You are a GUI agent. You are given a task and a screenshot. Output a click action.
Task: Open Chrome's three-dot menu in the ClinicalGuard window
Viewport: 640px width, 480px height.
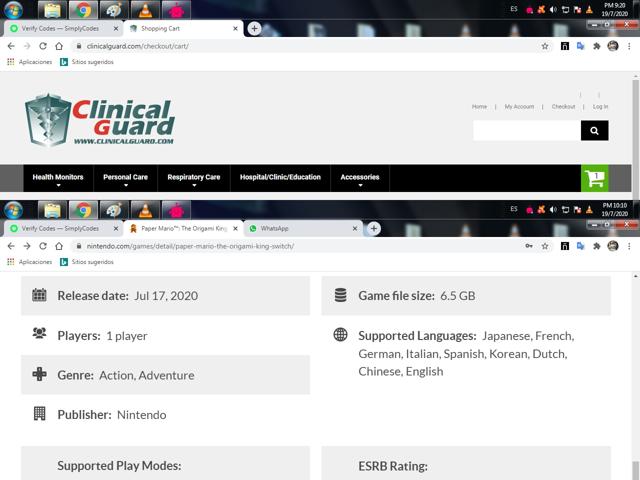pyautogui.click(x=629, y=46)
